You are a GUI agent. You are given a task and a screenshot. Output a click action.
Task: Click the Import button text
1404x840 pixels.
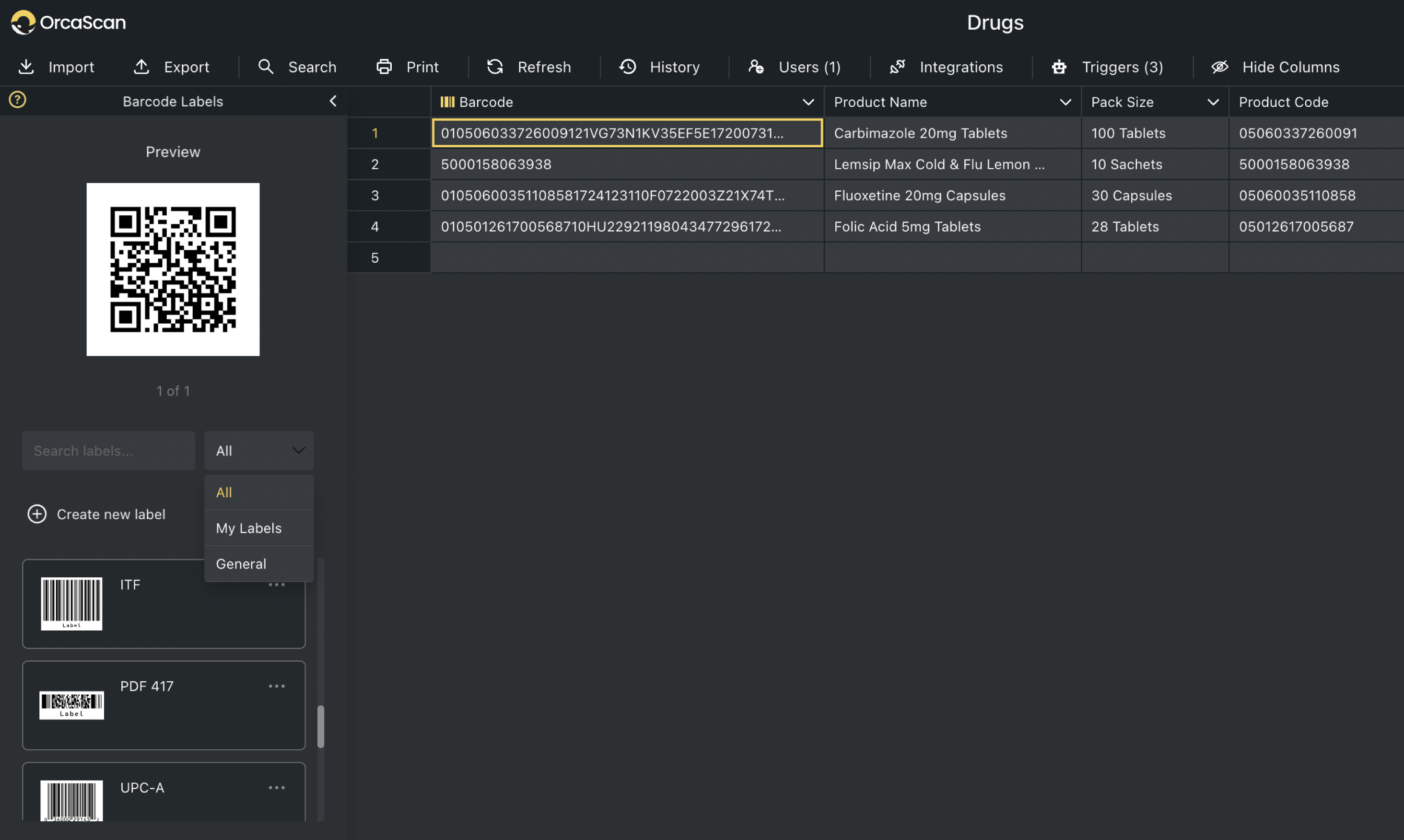pyautogui.click(x=71, y=67)
